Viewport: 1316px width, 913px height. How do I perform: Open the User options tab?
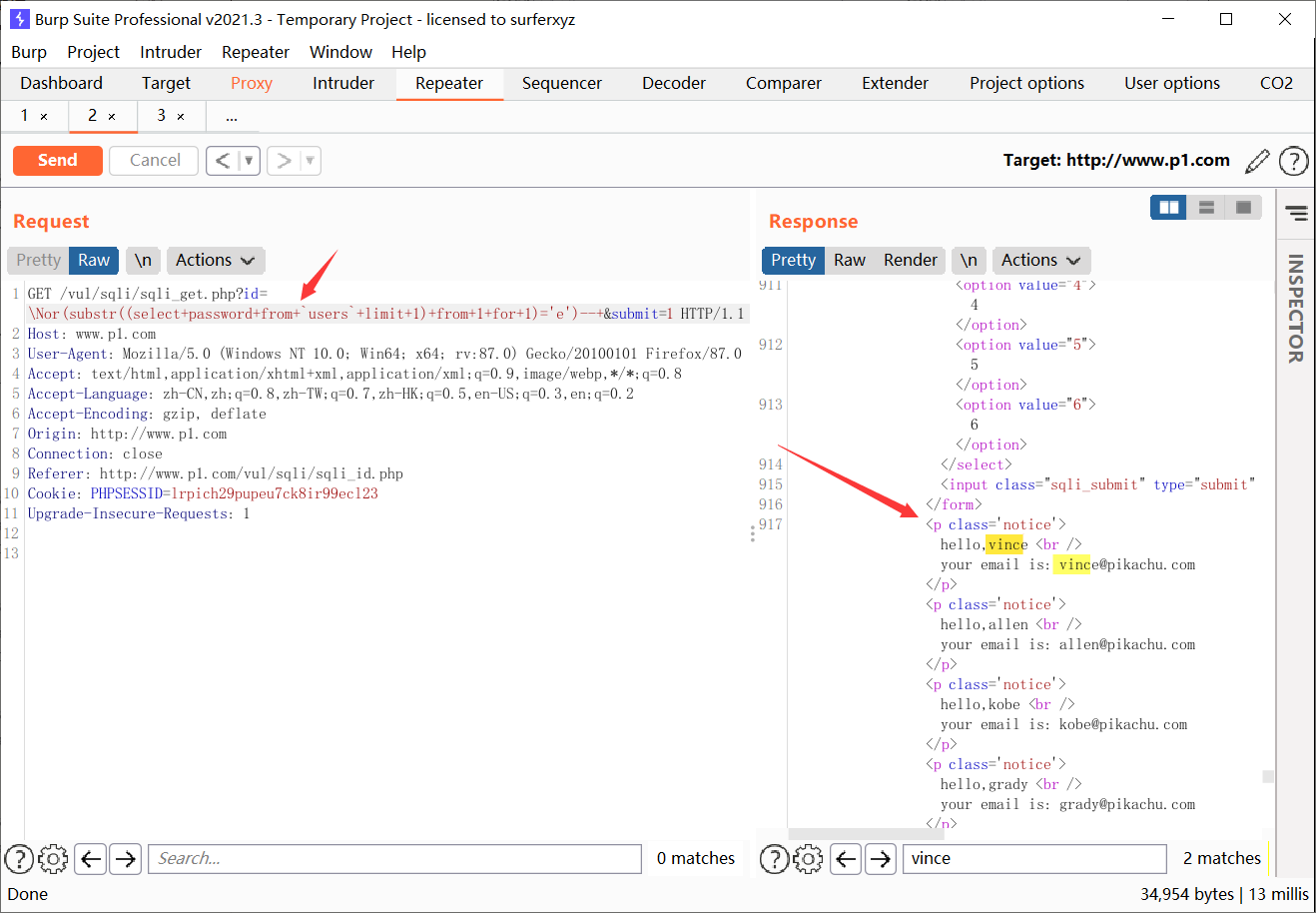[1172, 83]
